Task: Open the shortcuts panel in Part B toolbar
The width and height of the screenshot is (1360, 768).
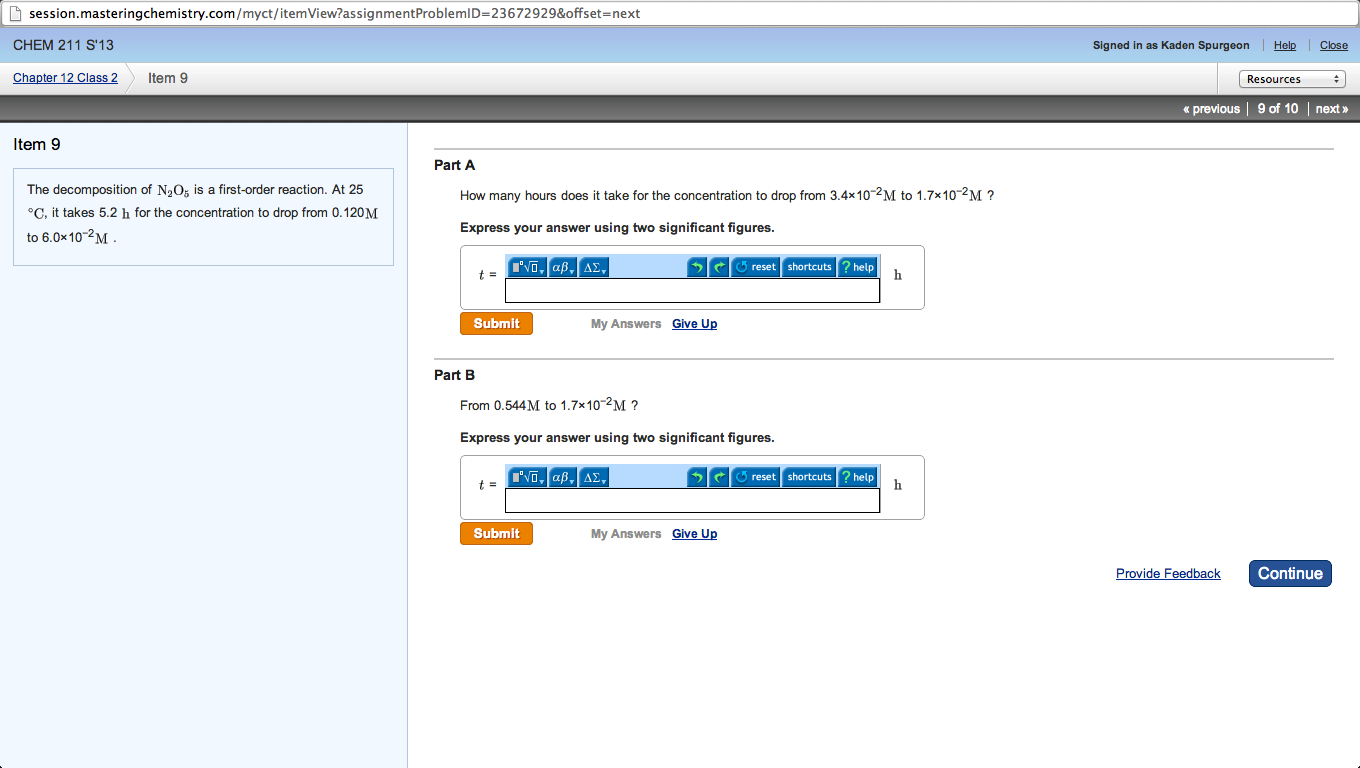Action: 808,477
